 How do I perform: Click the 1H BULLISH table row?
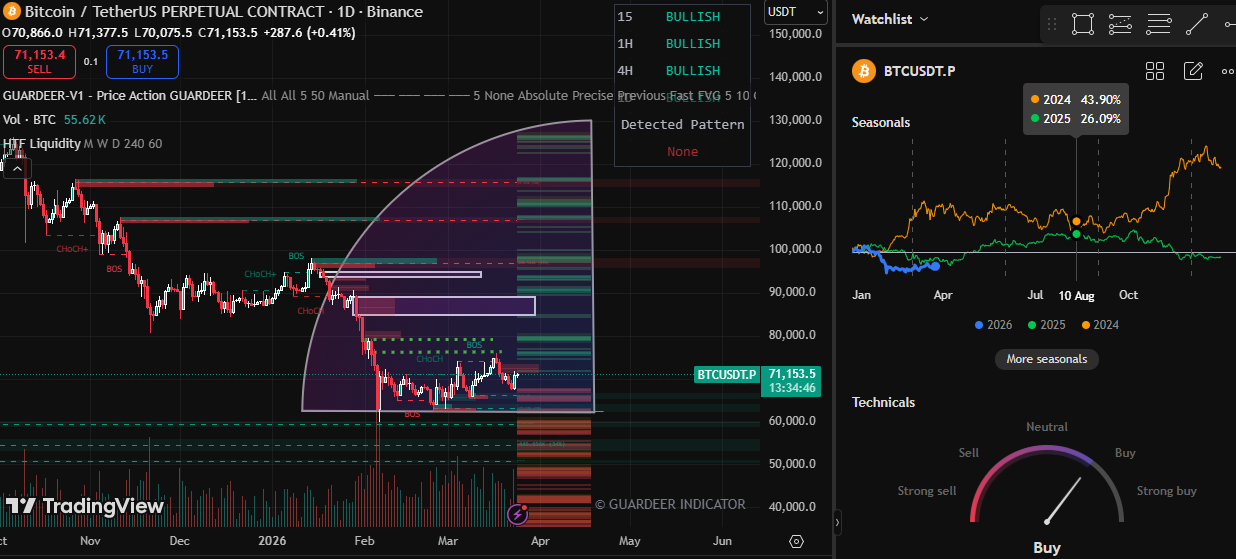(x=682, y=44)
